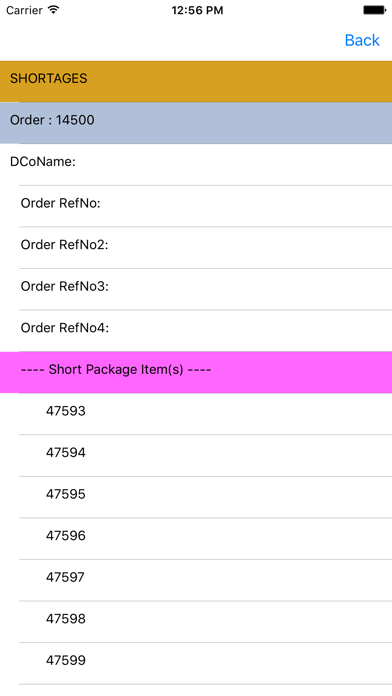This screenshot has width=392, height=696.
Task: Select the SHORTAGES header row
Action: click(x=196, y=82)
